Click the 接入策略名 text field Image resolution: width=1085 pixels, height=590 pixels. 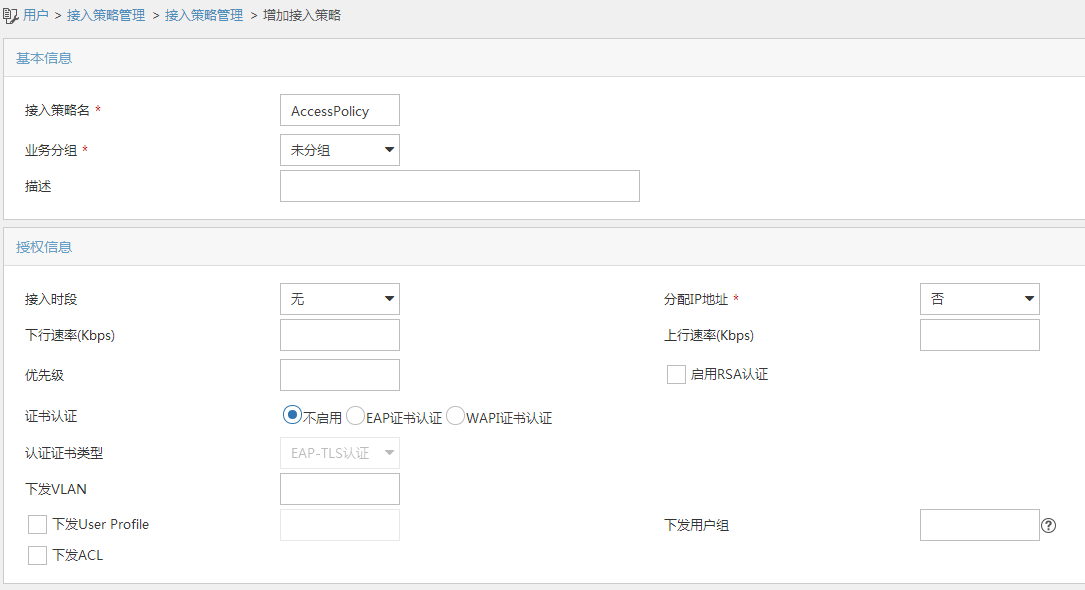[340, 111]
